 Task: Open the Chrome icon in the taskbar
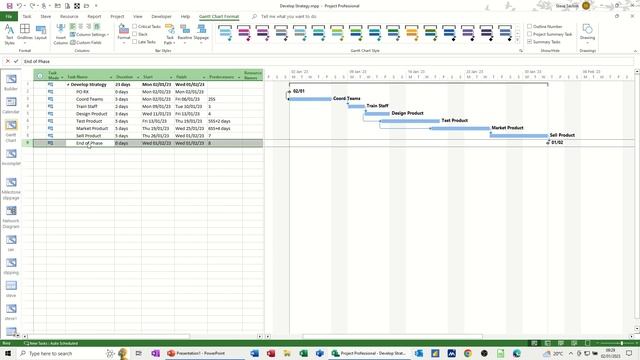468,353
